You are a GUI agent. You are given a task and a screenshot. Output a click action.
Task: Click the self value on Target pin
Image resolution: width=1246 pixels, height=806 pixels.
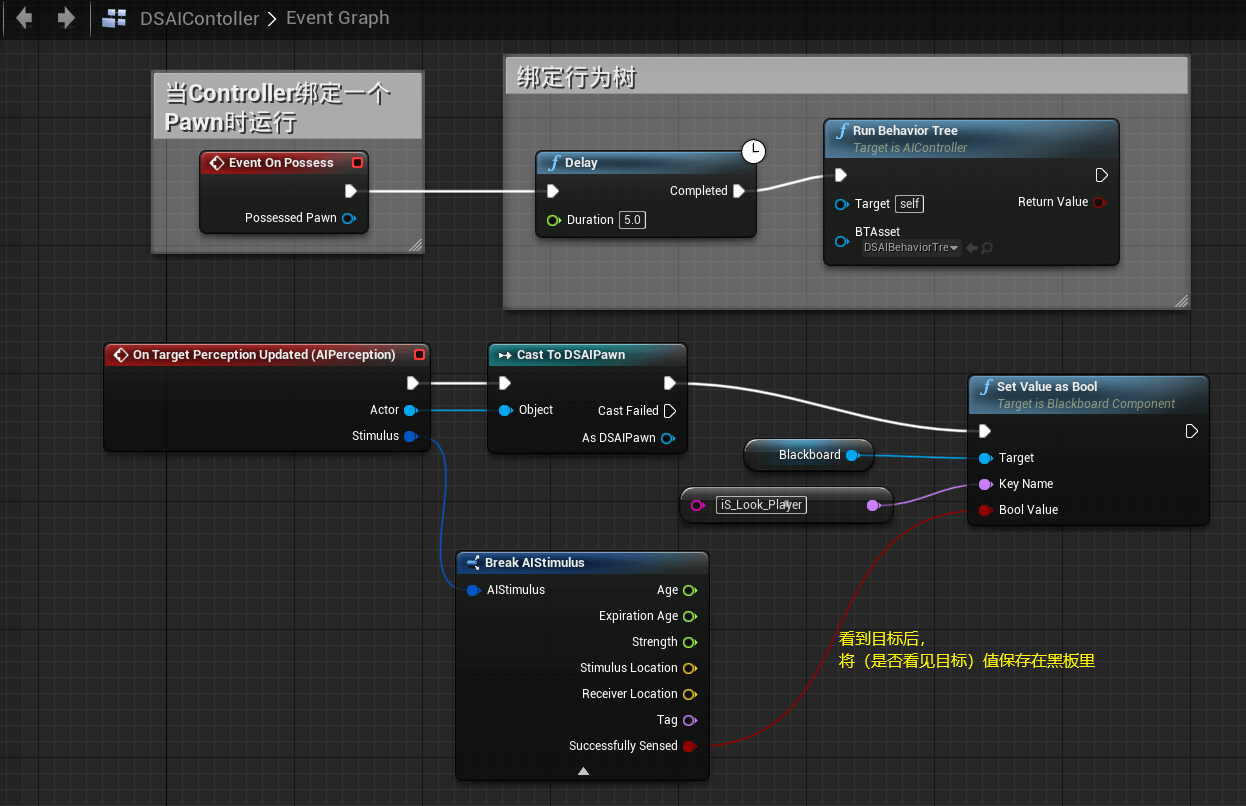pos(909,204)
